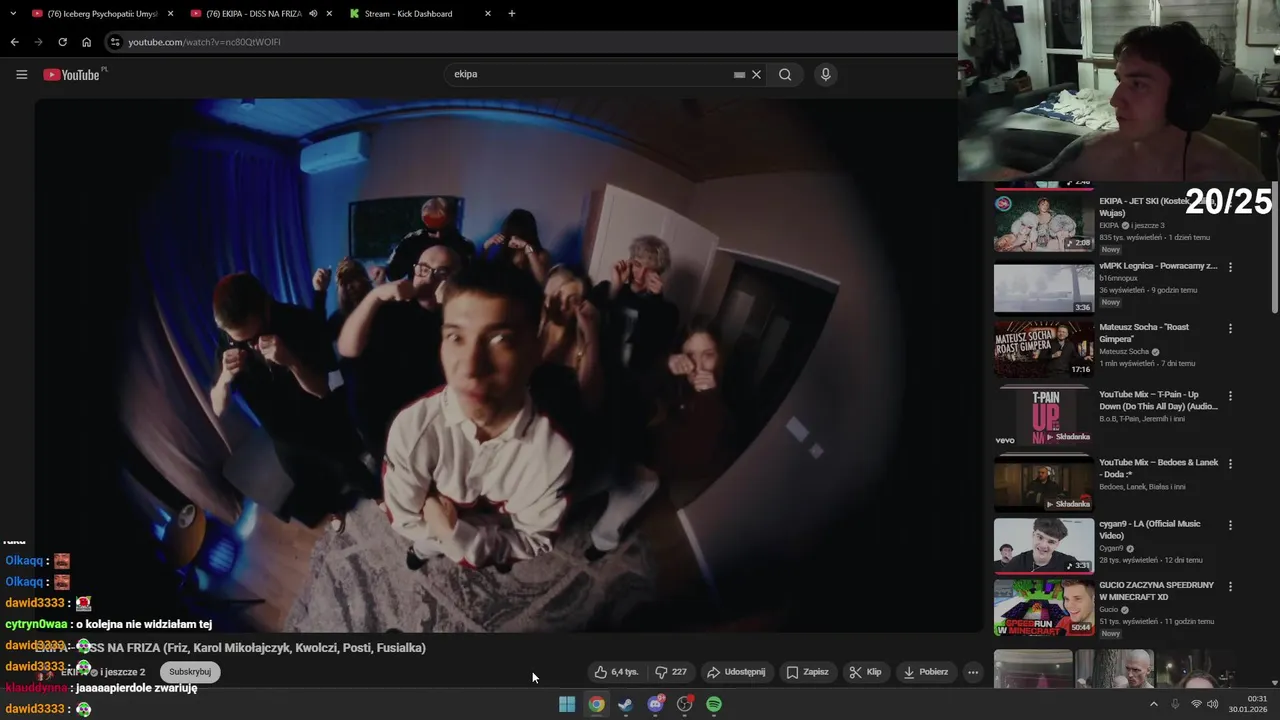Subscribe with the Subskrybuj button
Image resolution: width=1280 pixels, height=720 pixels.
pos(190,672)
